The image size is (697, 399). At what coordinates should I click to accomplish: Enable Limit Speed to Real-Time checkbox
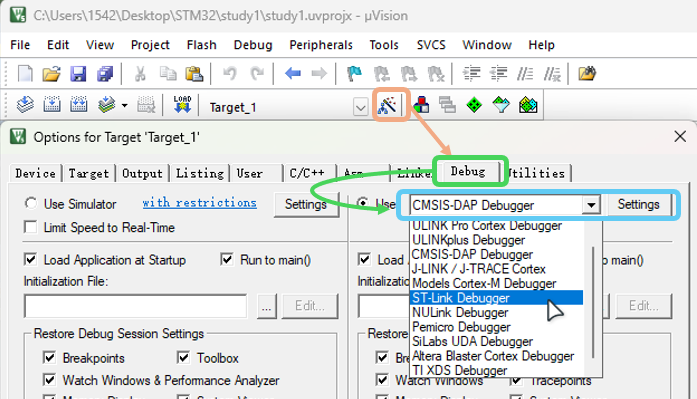point(31,227)
